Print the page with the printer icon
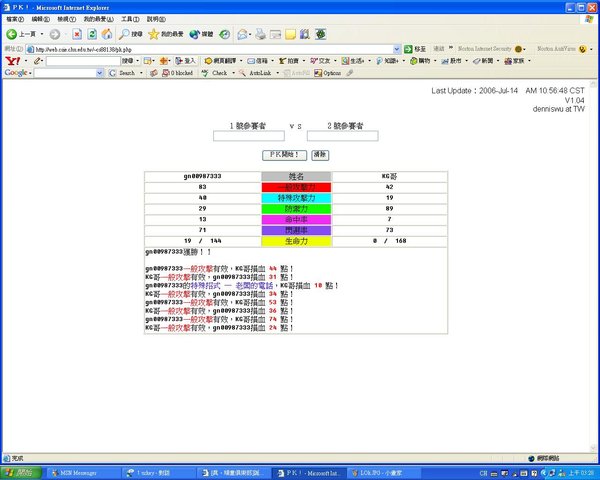The height and width of the screenshot is (480, 600). tap(261, 34)
